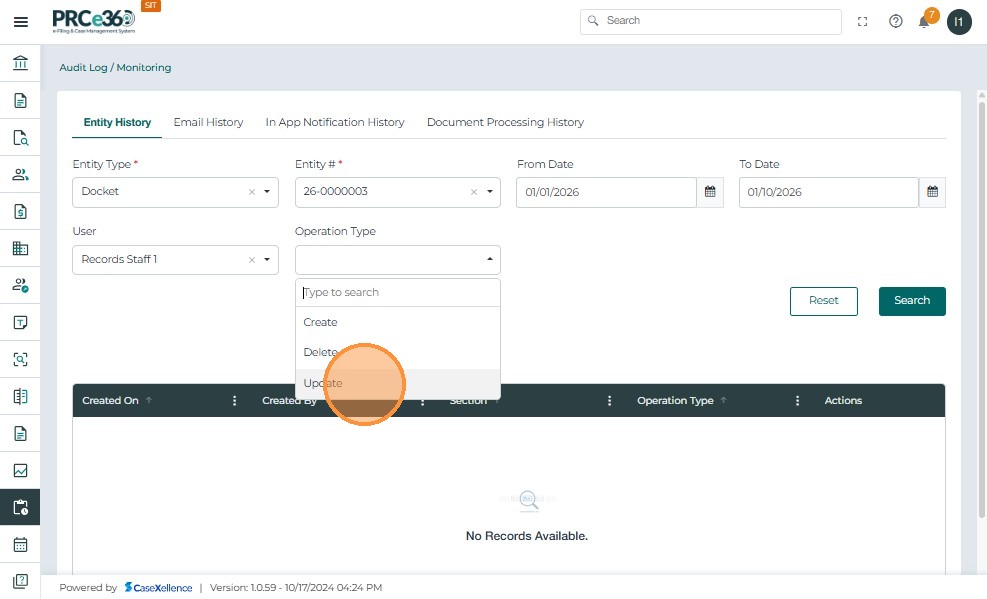Open the chart report sidebar icon
Screen dimensions: 987x599
(20, 471)
